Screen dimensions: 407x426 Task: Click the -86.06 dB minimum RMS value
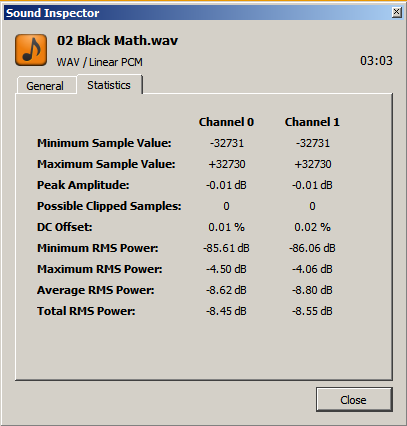click(x=312, y=248)
